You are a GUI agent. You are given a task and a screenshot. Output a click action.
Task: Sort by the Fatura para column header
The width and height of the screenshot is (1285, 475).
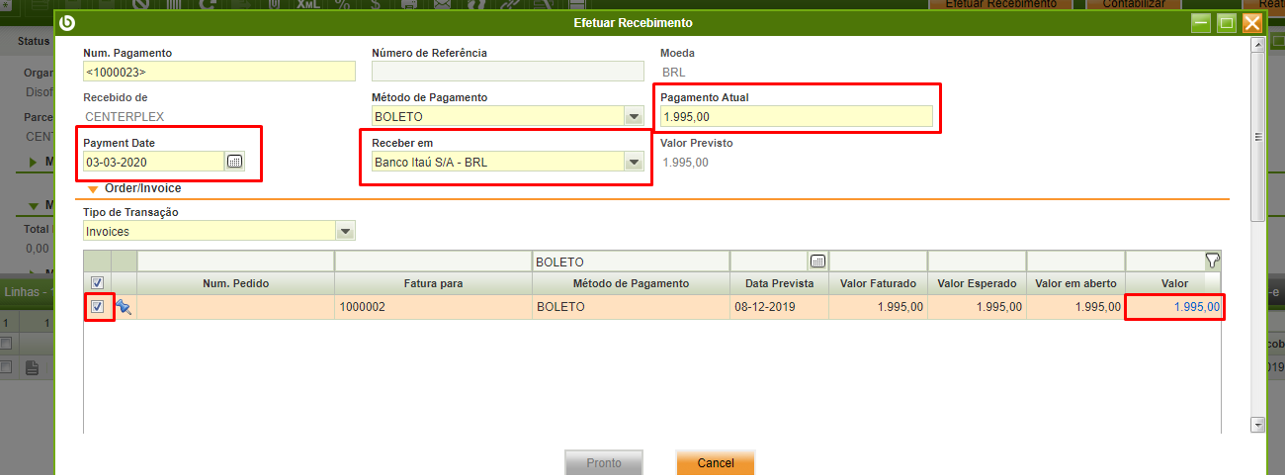tap(433, 284)
